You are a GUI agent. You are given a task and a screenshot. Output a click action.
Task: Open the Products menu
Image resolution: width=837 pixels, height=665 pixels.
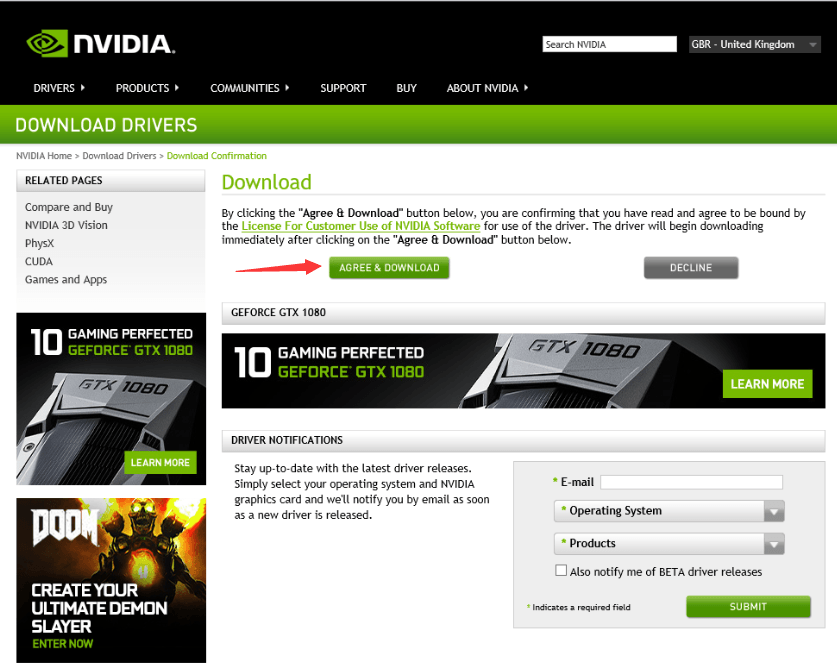pyautogui.click(x=146, y=88)
